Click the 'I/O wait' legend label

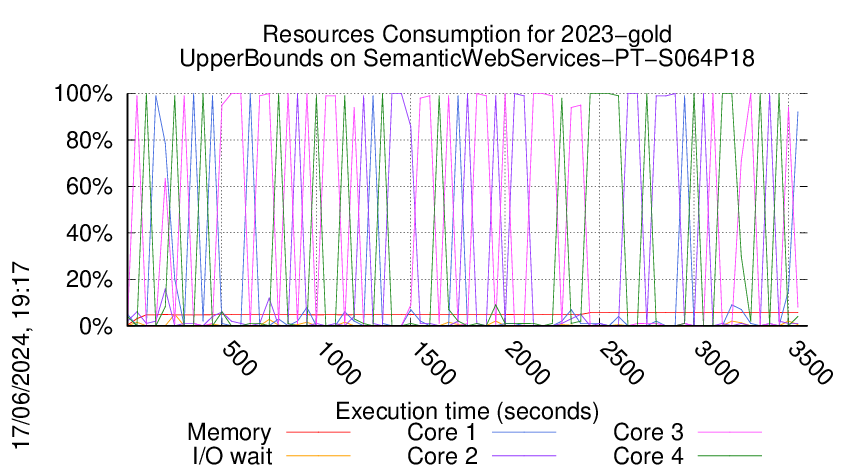232,457
